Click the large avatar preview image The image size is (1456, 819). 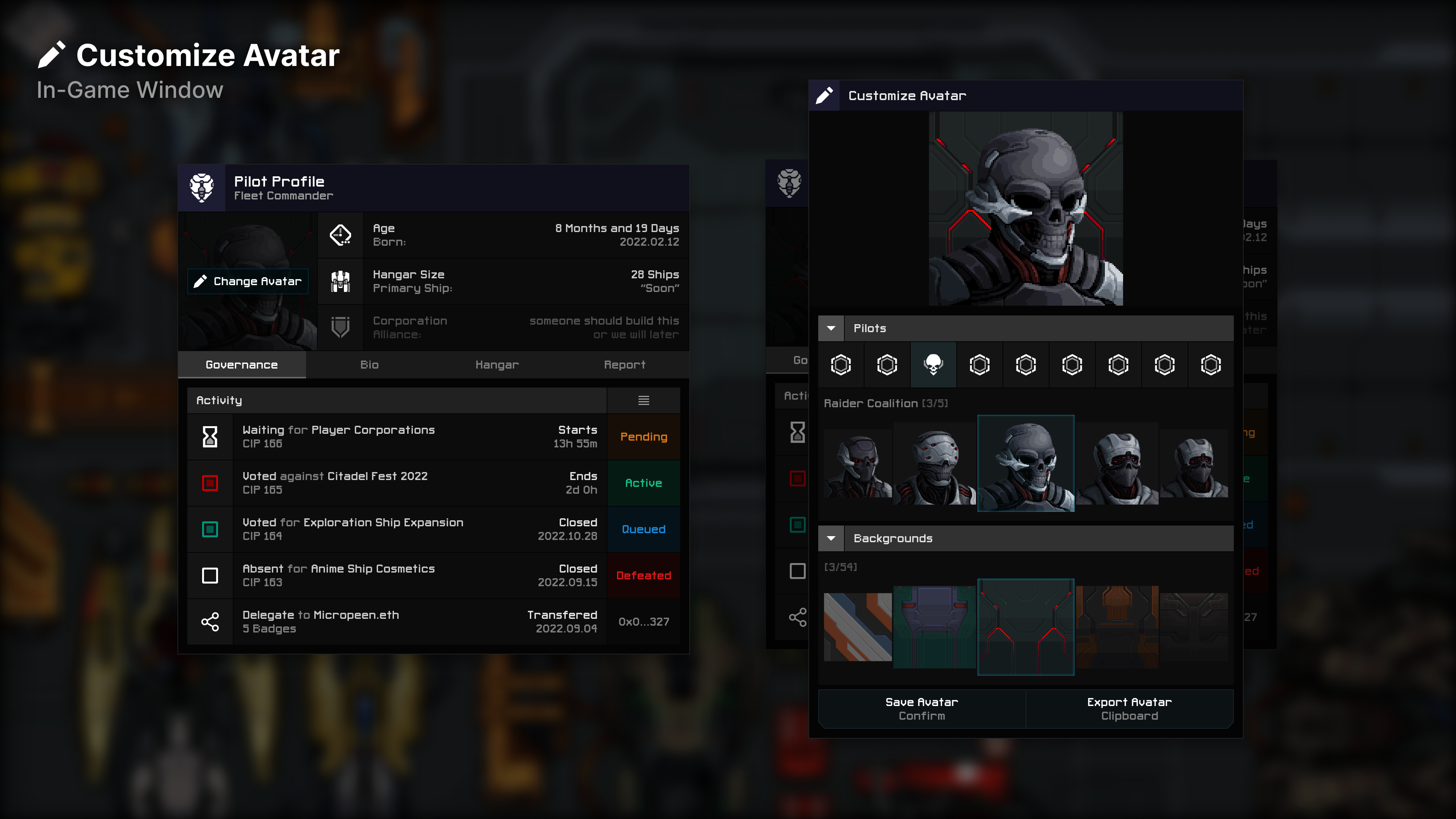point(1026,209)
